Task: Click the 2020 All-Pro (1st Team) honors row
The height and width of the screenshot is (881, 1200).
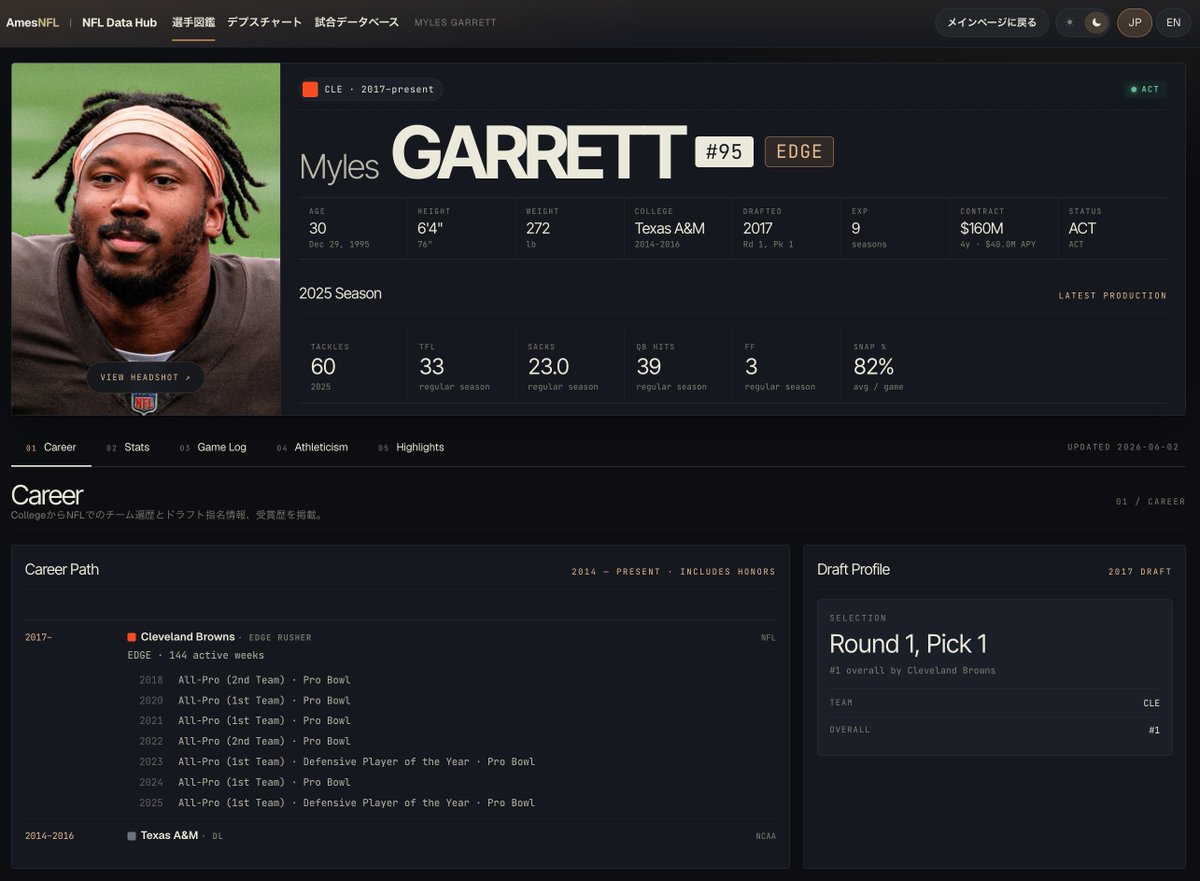Action: tap(245, 700)
